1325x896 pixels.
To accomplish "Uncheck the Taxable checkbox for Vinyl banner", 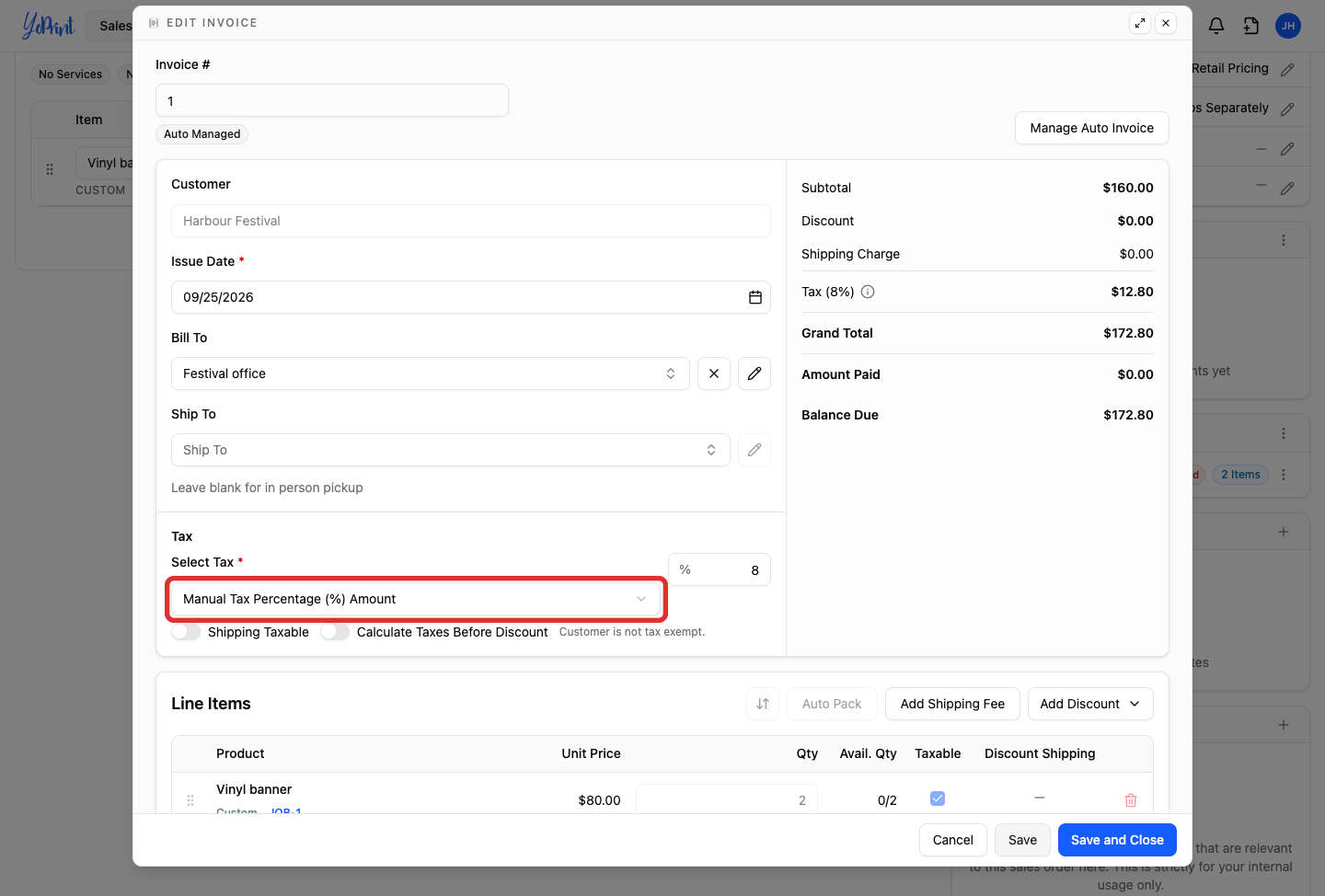I will 938,798.
